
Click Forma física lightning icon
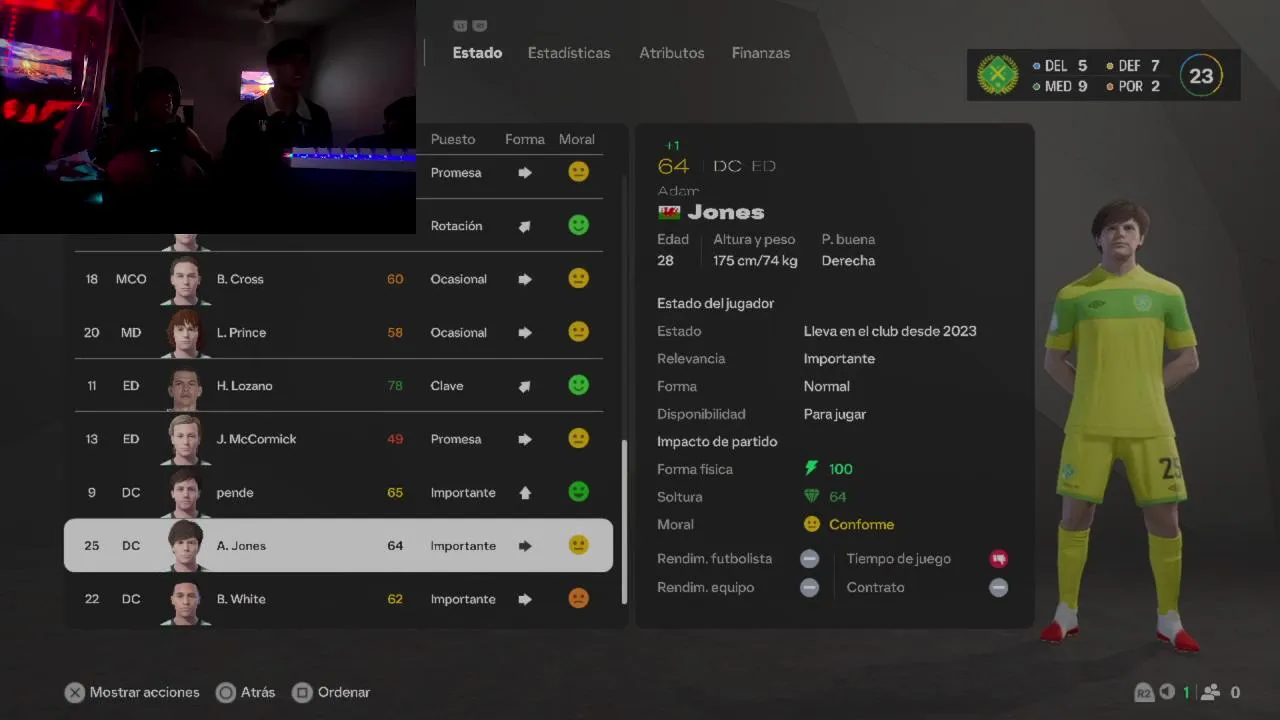811,468
